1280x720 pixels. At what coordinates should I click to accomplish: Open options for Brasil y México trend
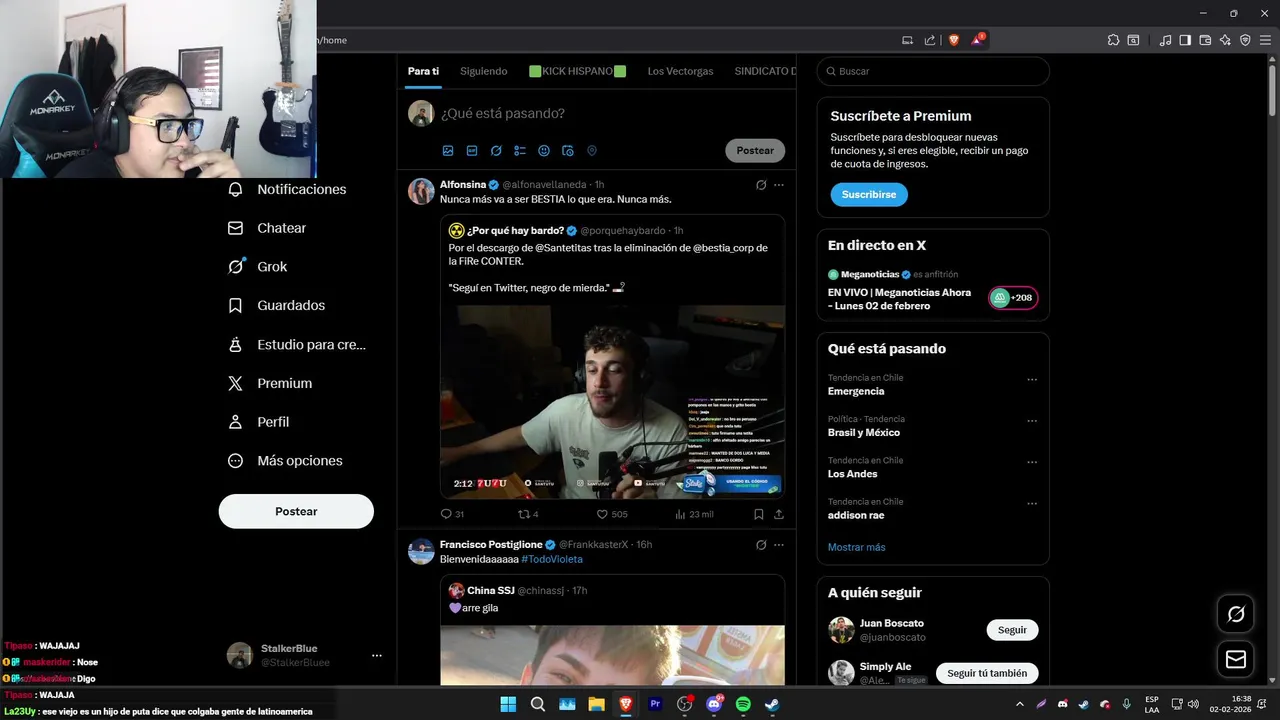tap(1032, 421)
